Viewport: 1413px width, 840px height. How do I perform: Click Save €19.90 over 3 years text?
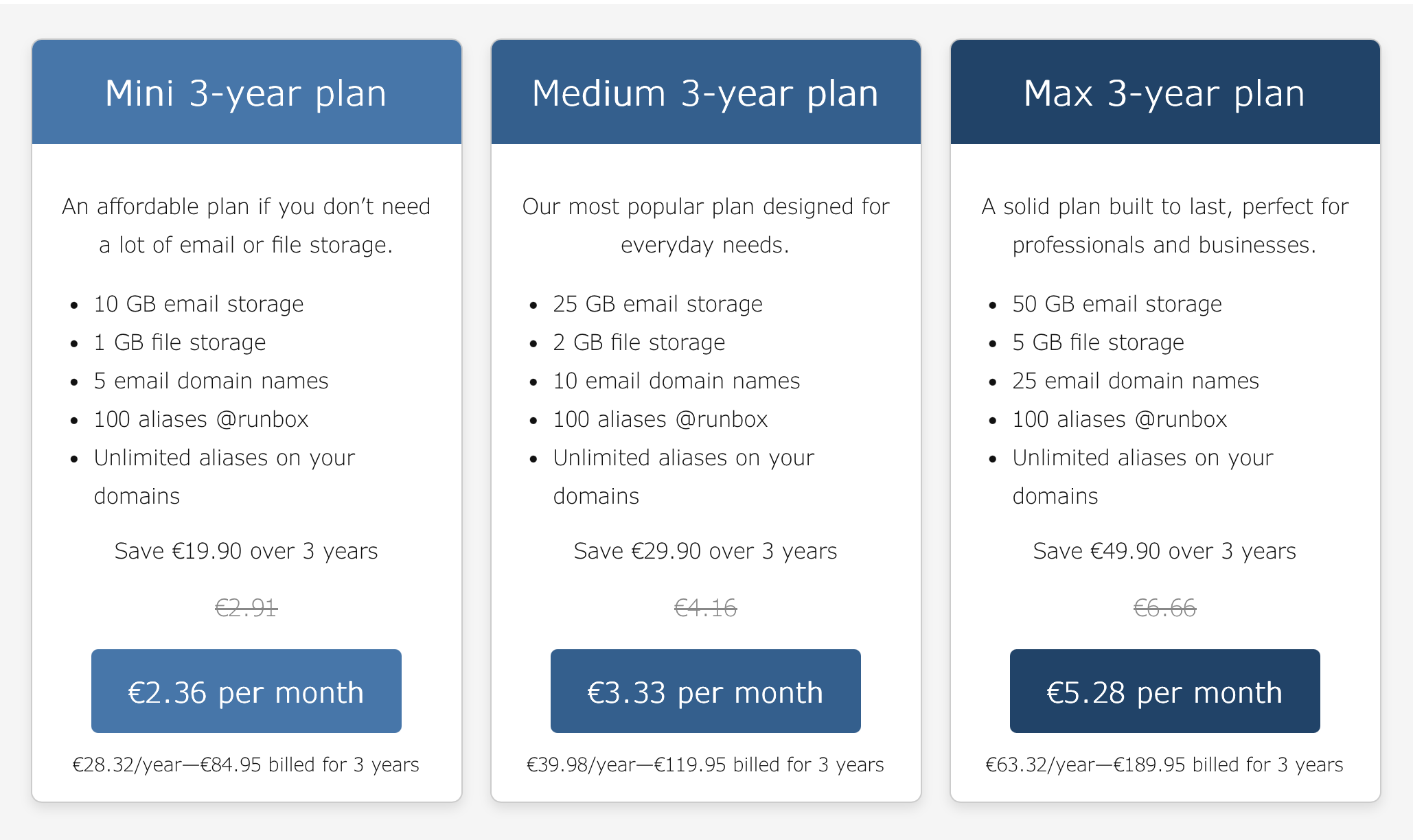point(246,550)
